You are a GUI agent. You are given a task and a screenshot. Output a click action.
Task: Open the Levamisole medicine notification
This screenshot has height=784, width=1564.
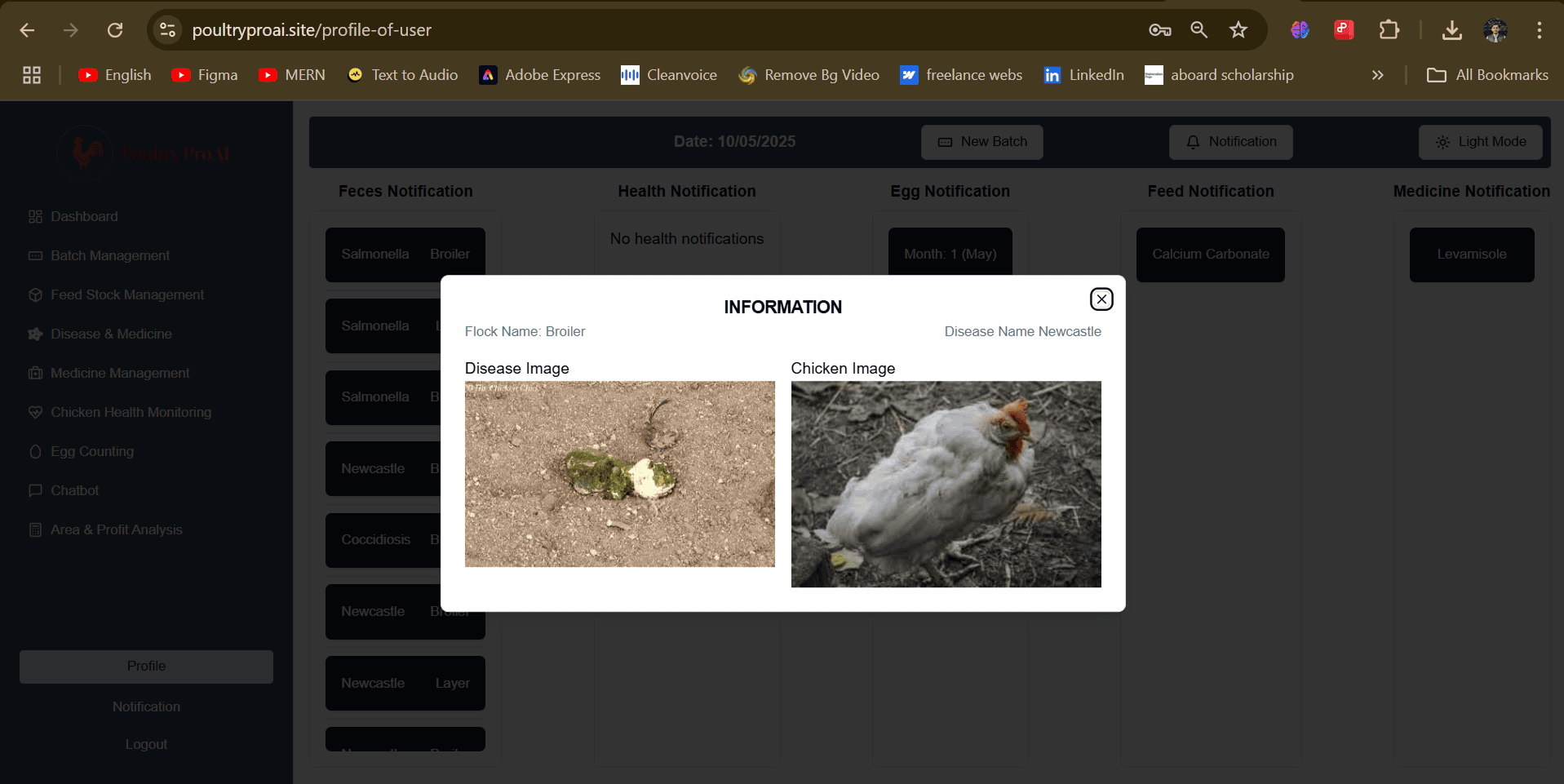tap(1472, 255)
